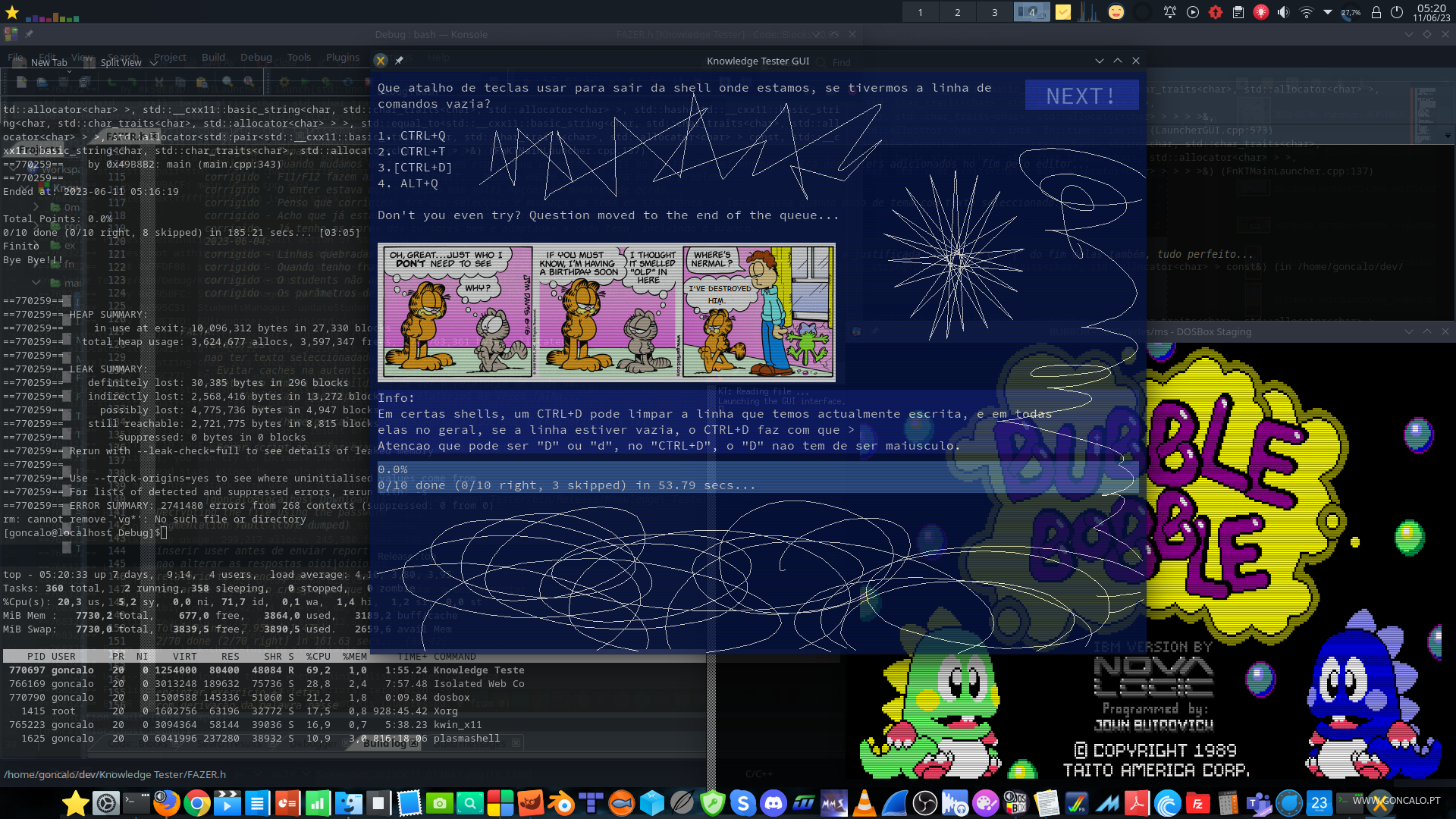Click the Garfield comic strip image

pyautogui.click(x=607, y=312)
